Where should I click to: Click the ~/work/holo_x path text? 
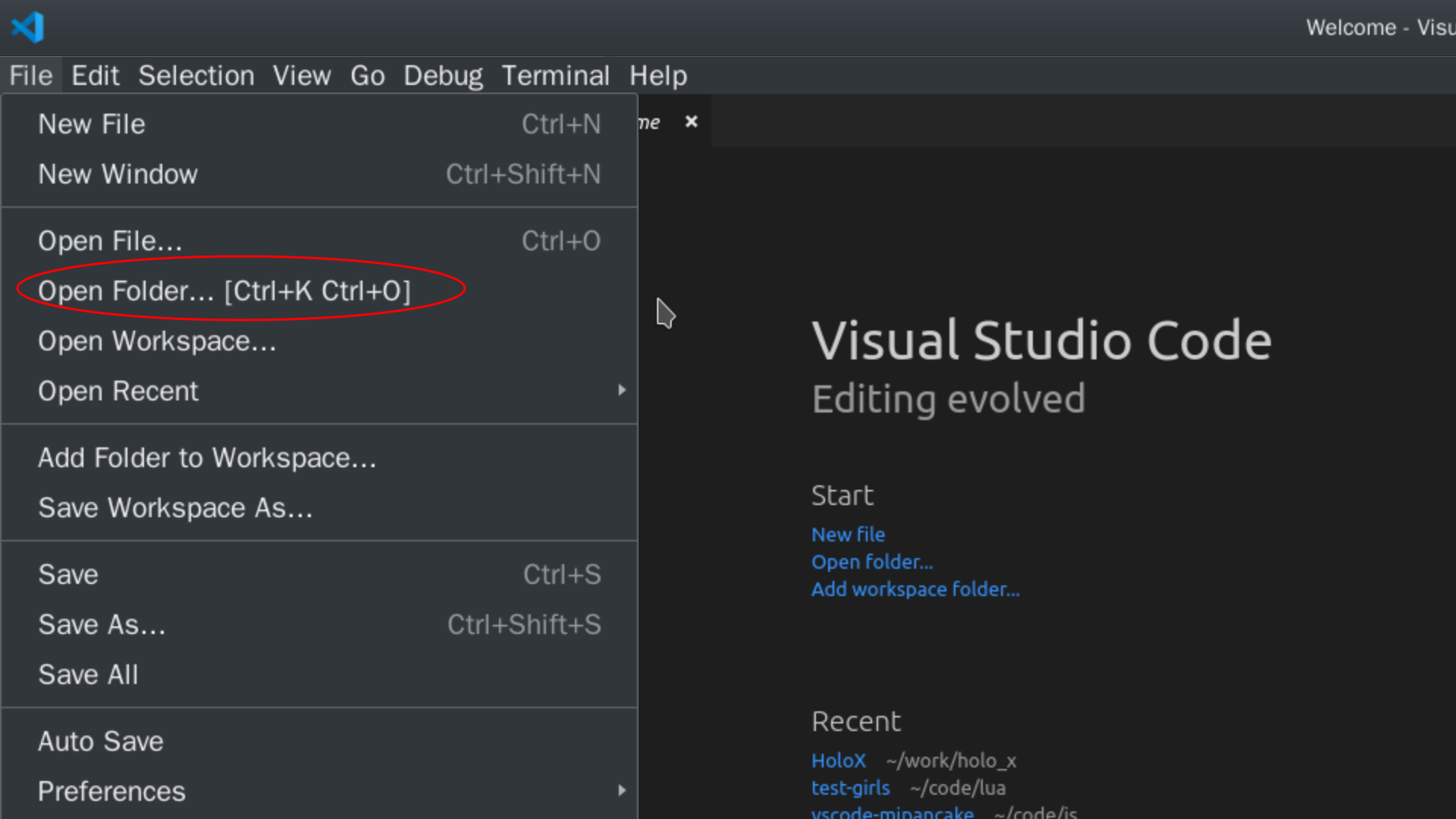point(951,761)
